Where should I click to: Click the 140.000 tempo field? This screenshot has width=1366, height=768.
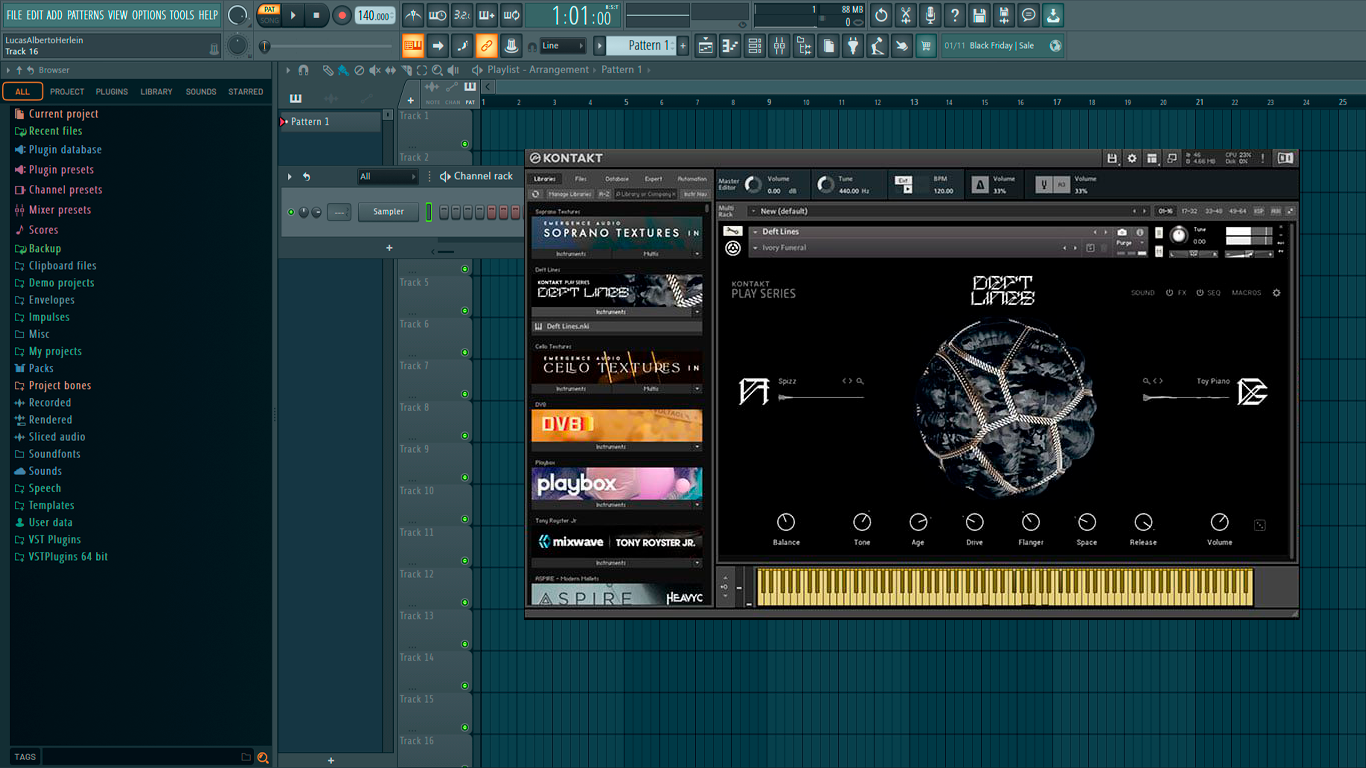click(x=374, y=16)
